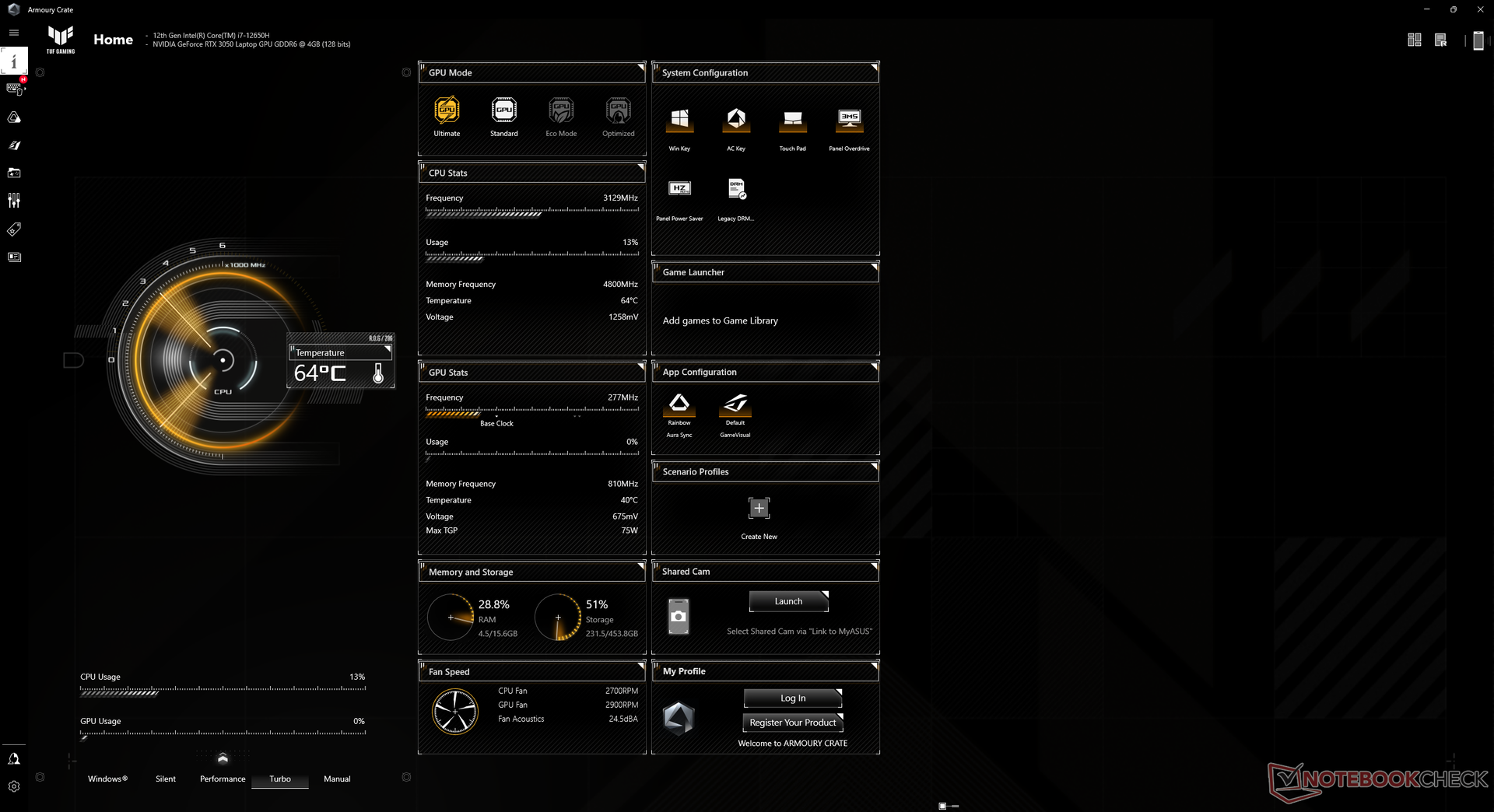The width and height of the screenshot is (1494, 812).
Task: Click the up arrow above Performance mode
Action: [x=223, y=758]
